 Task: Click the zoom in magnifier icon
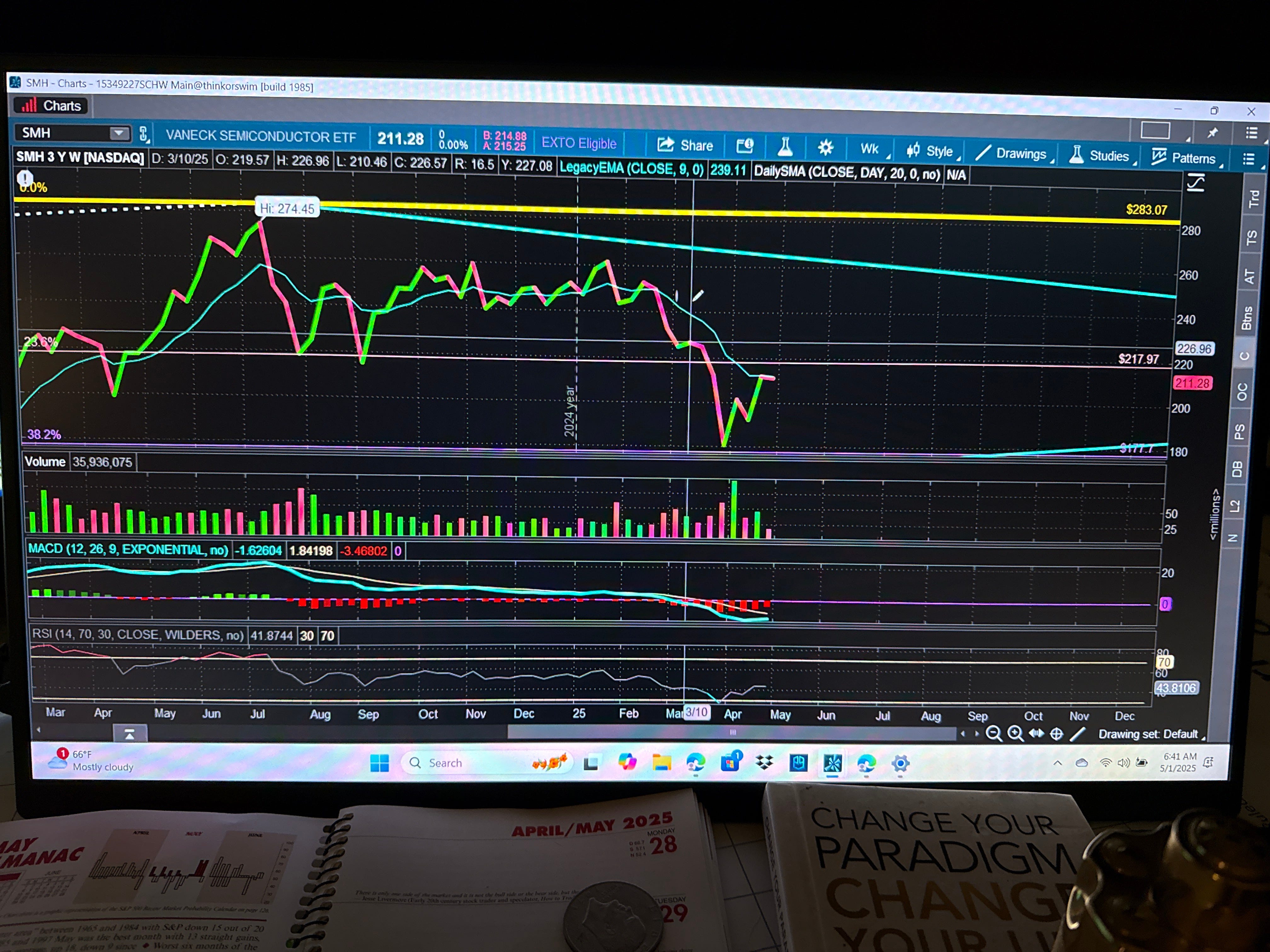[1015, 734]
